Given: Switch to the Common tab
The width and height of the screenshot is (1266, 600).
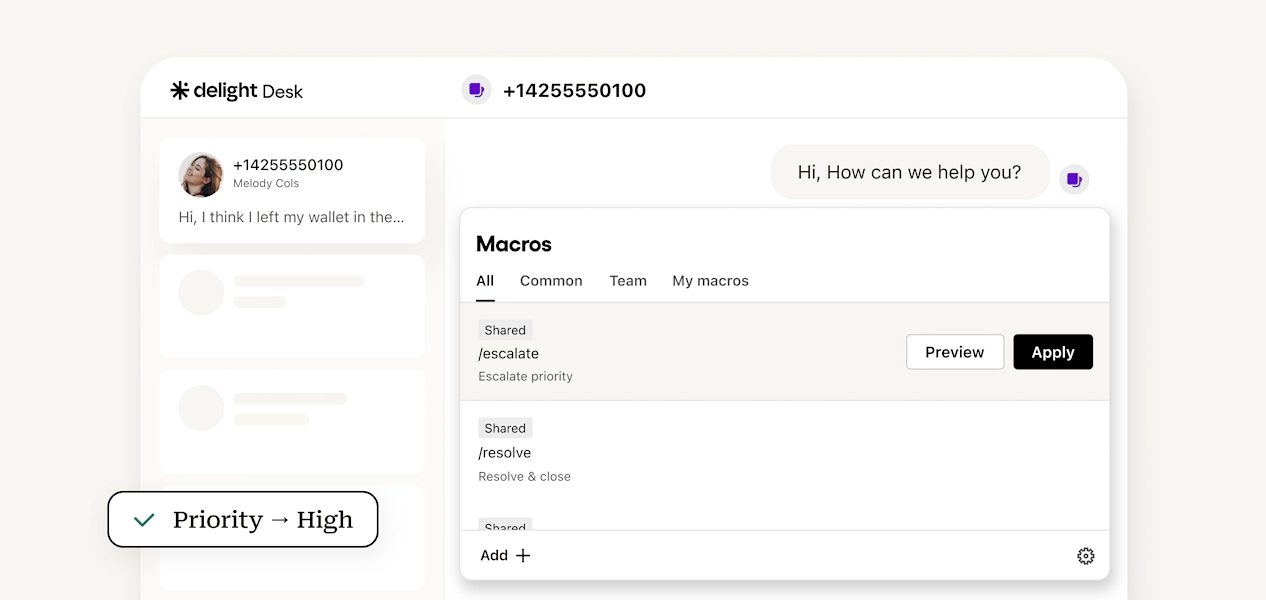Looking at the screenshot, I should point(551,281).
